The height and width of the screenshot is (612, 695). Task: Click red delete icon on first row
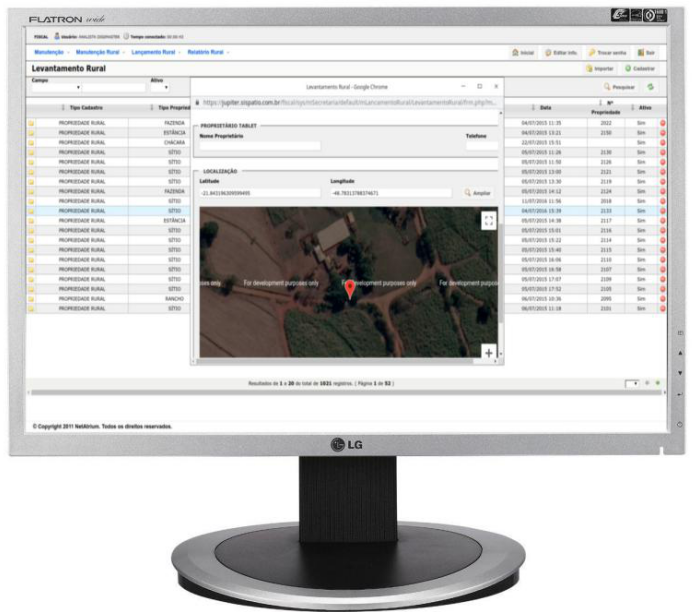[x=662, y=123]
